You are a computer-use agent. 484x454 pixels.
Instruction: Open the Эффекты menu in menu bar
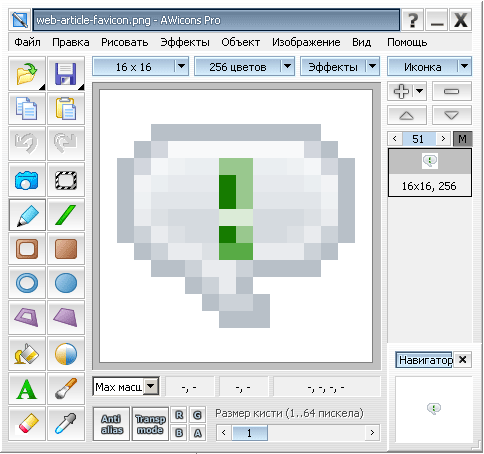coord(185,42)
